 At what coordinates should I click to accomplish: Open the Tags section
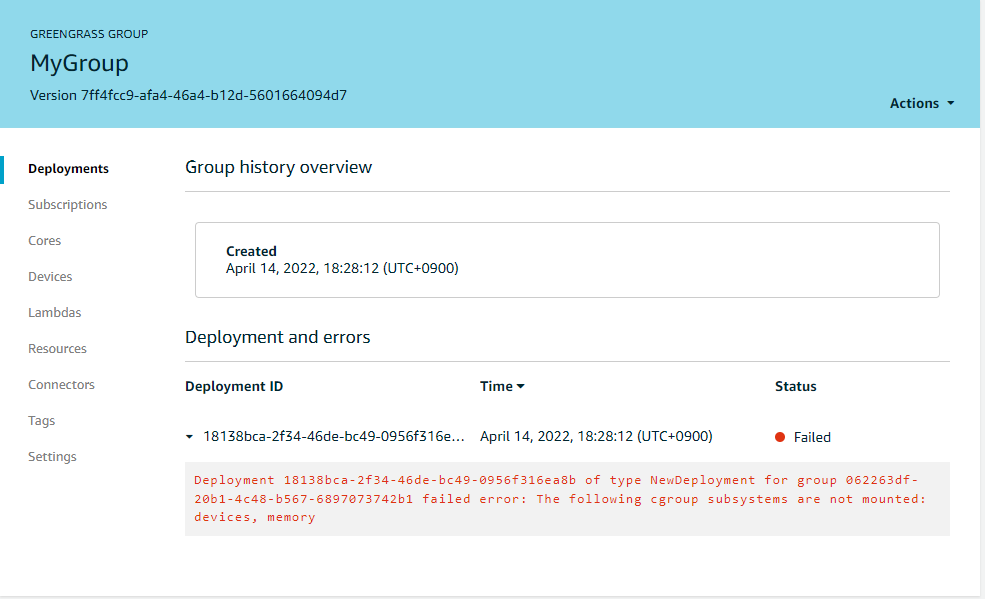[x=41, y=421]
